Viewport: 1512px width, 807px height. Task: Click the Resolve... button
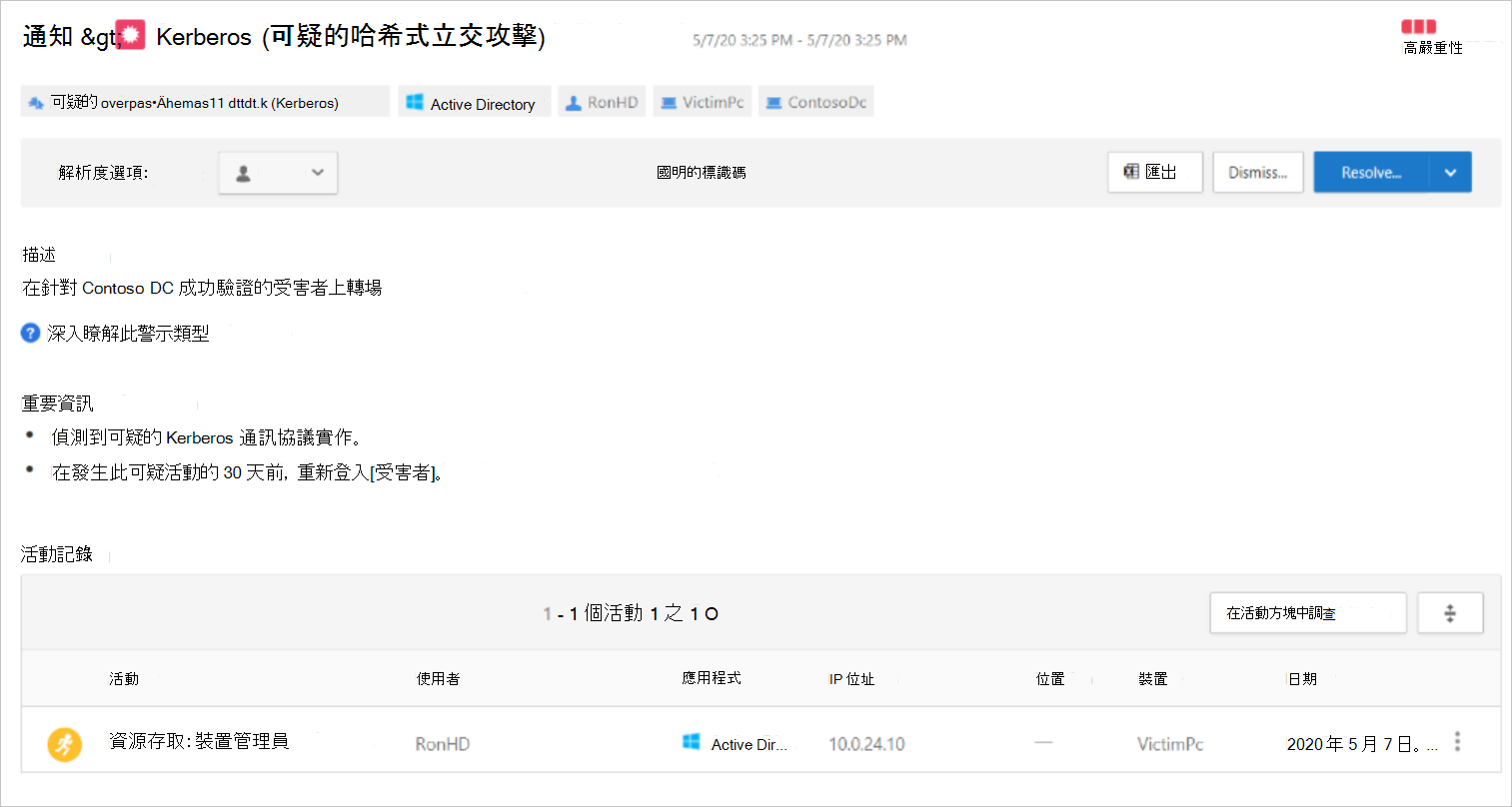1371,172
